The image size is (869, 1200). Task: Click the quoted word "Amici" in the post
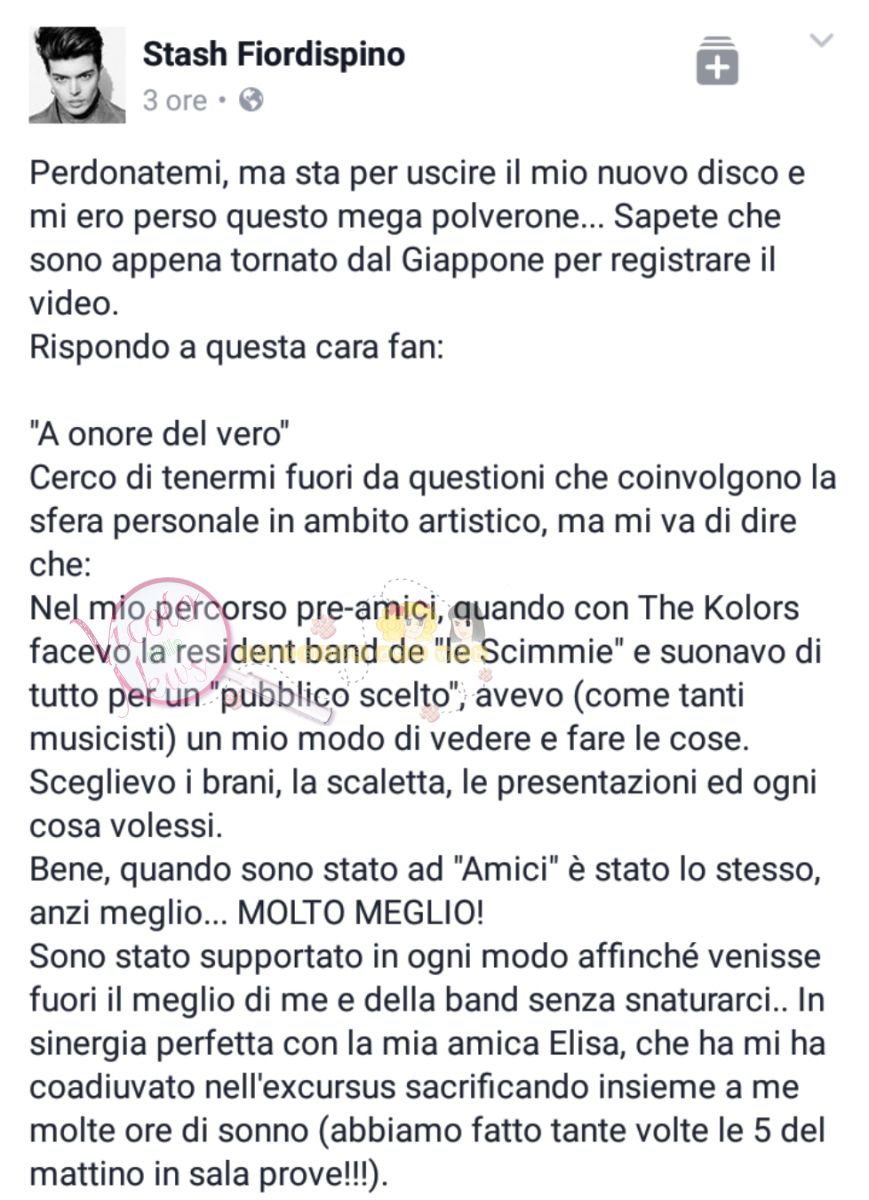[501, 870]
